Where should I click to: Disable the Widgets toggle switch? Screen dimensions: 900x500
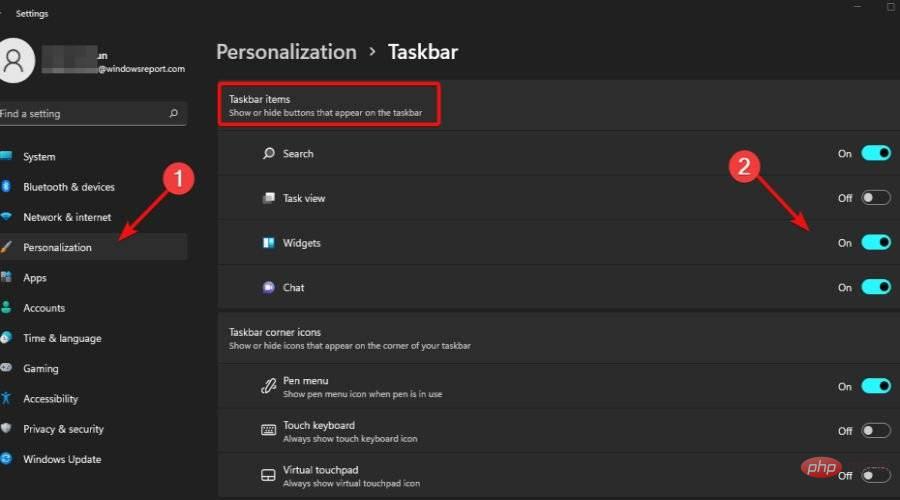875,243
